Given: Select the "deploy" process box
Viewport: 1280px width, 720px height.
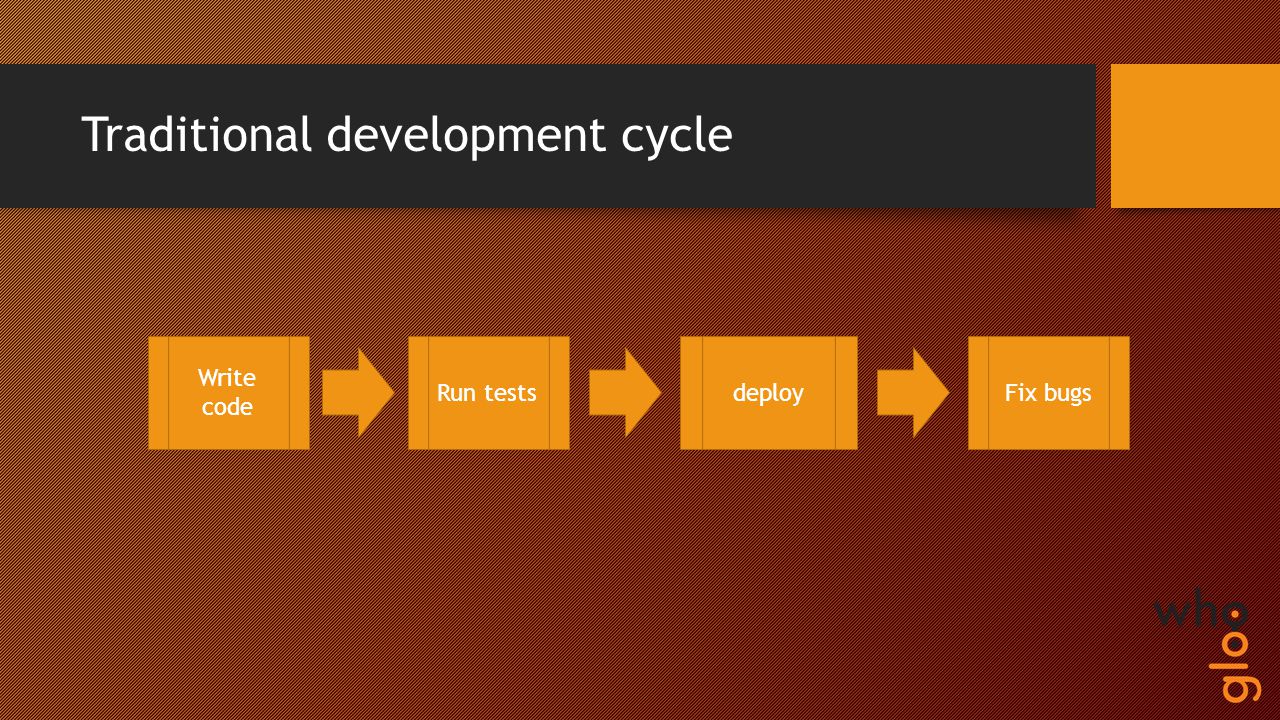Looking at the screenshot, I should (x=769, y=393).
